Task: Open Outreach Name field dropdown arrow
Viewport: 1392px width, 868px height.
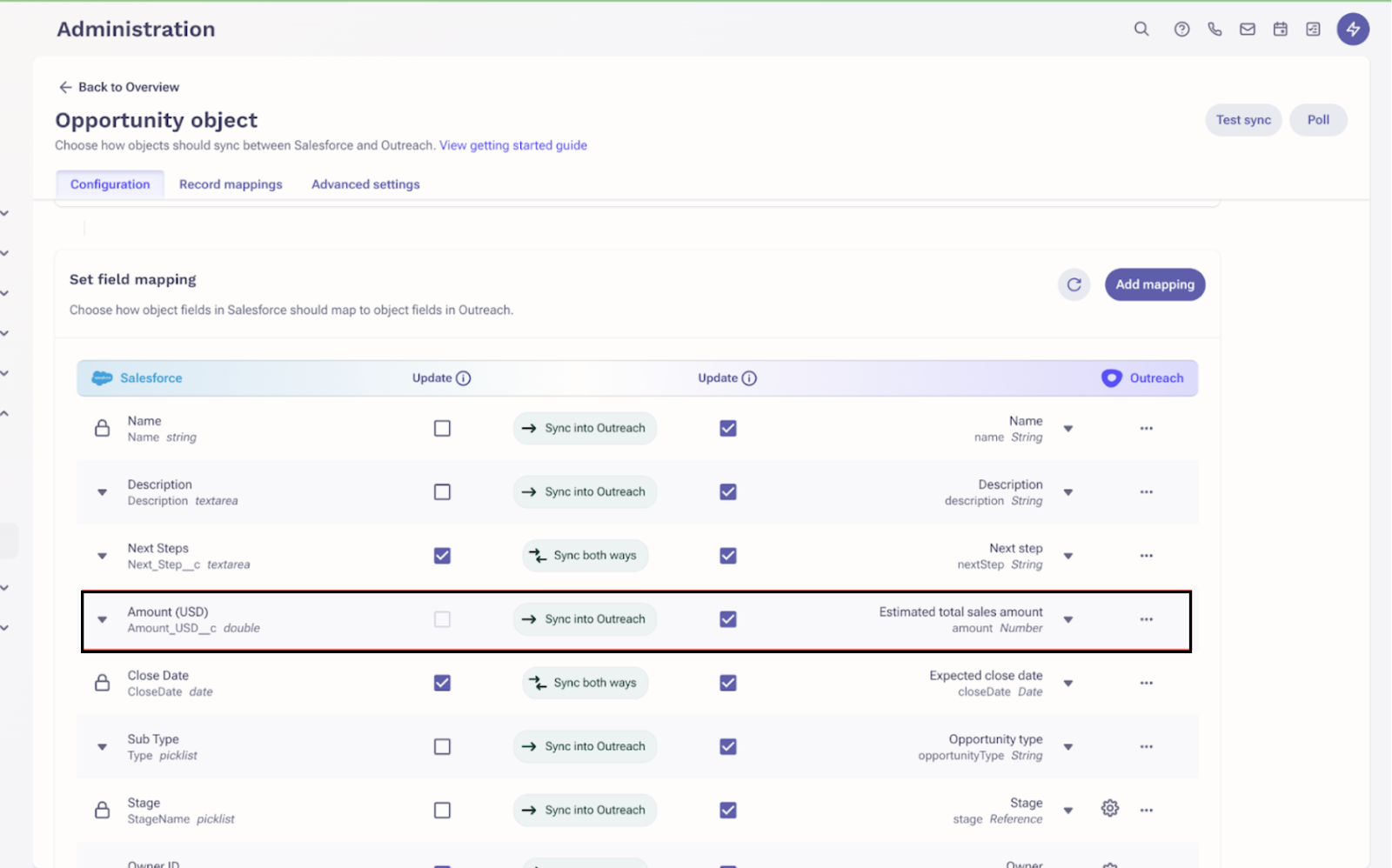Action: pos(1068,429)
